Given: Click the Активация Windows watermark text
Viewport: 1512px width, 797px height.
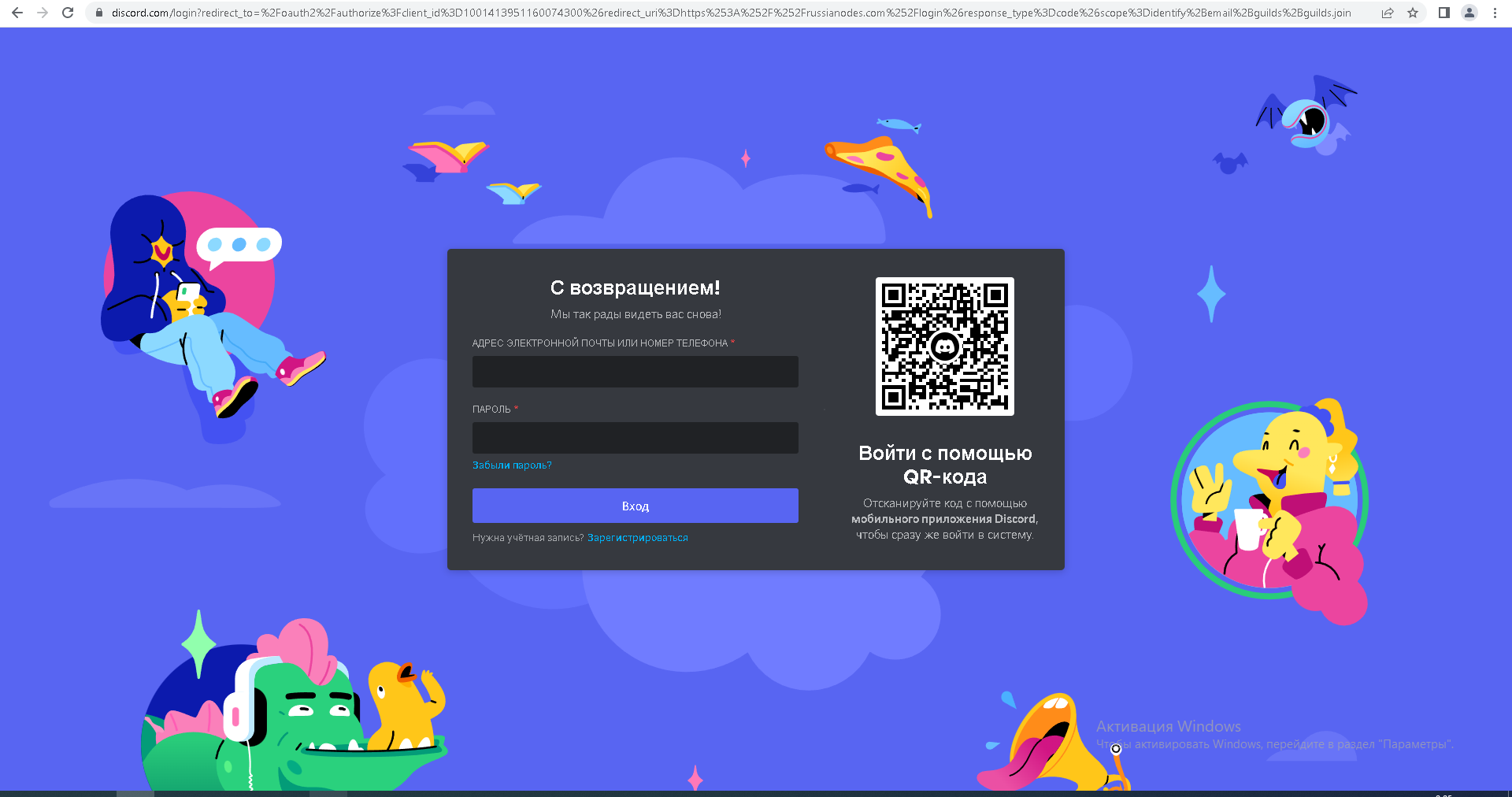Looking at the screenshot, I should (1169, 726).
